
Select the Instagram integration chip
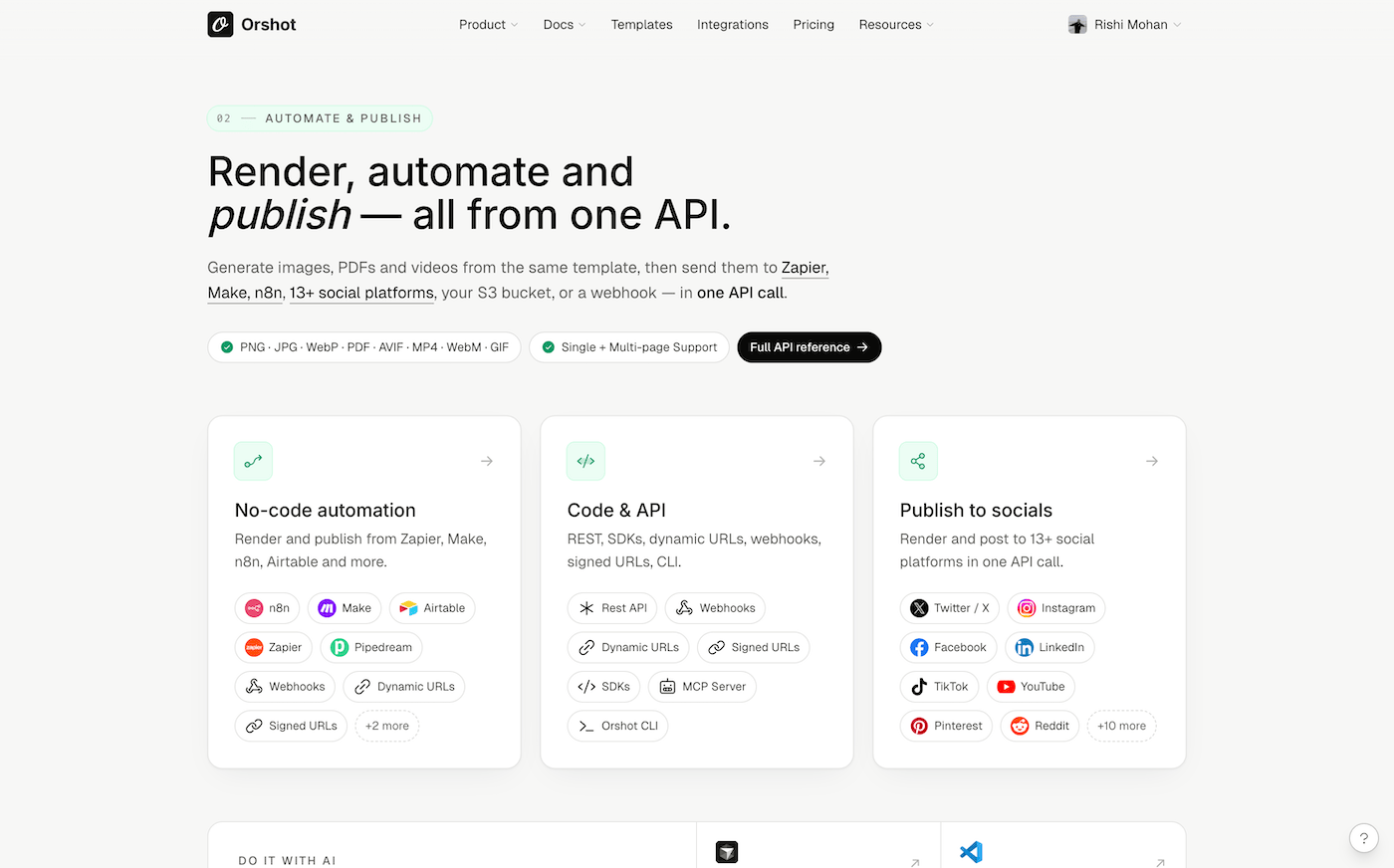(1056, 608)
